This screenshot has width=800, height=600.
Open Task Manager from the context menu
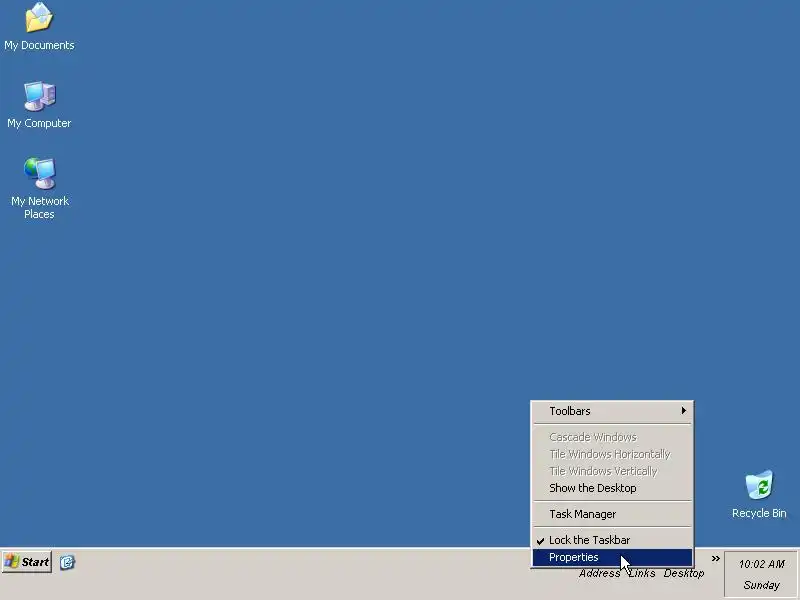(x=612, y=514)
